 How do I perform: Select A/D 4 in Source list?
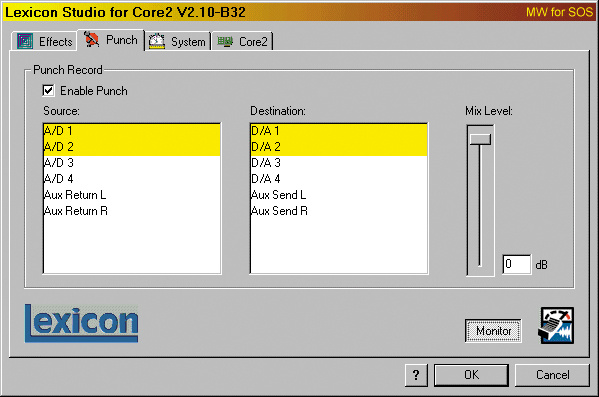click(132, 179)
